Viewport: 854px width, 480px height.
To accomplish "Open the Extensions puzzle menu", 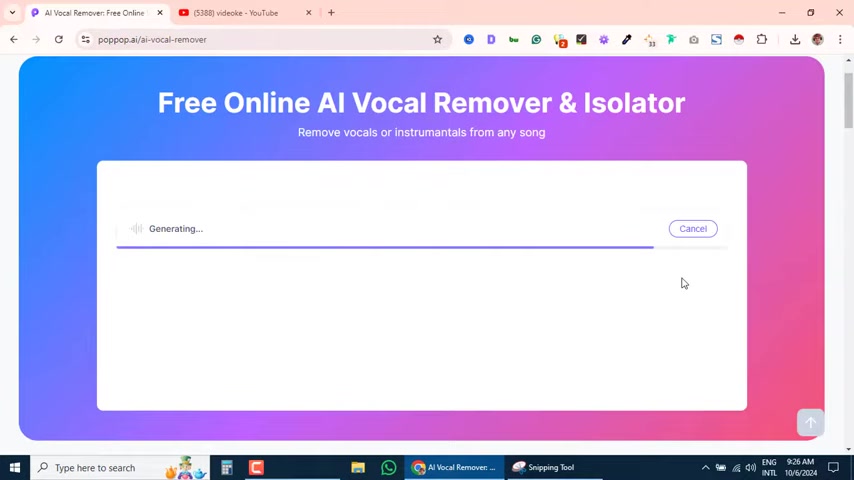I will [x=762, y=39].
